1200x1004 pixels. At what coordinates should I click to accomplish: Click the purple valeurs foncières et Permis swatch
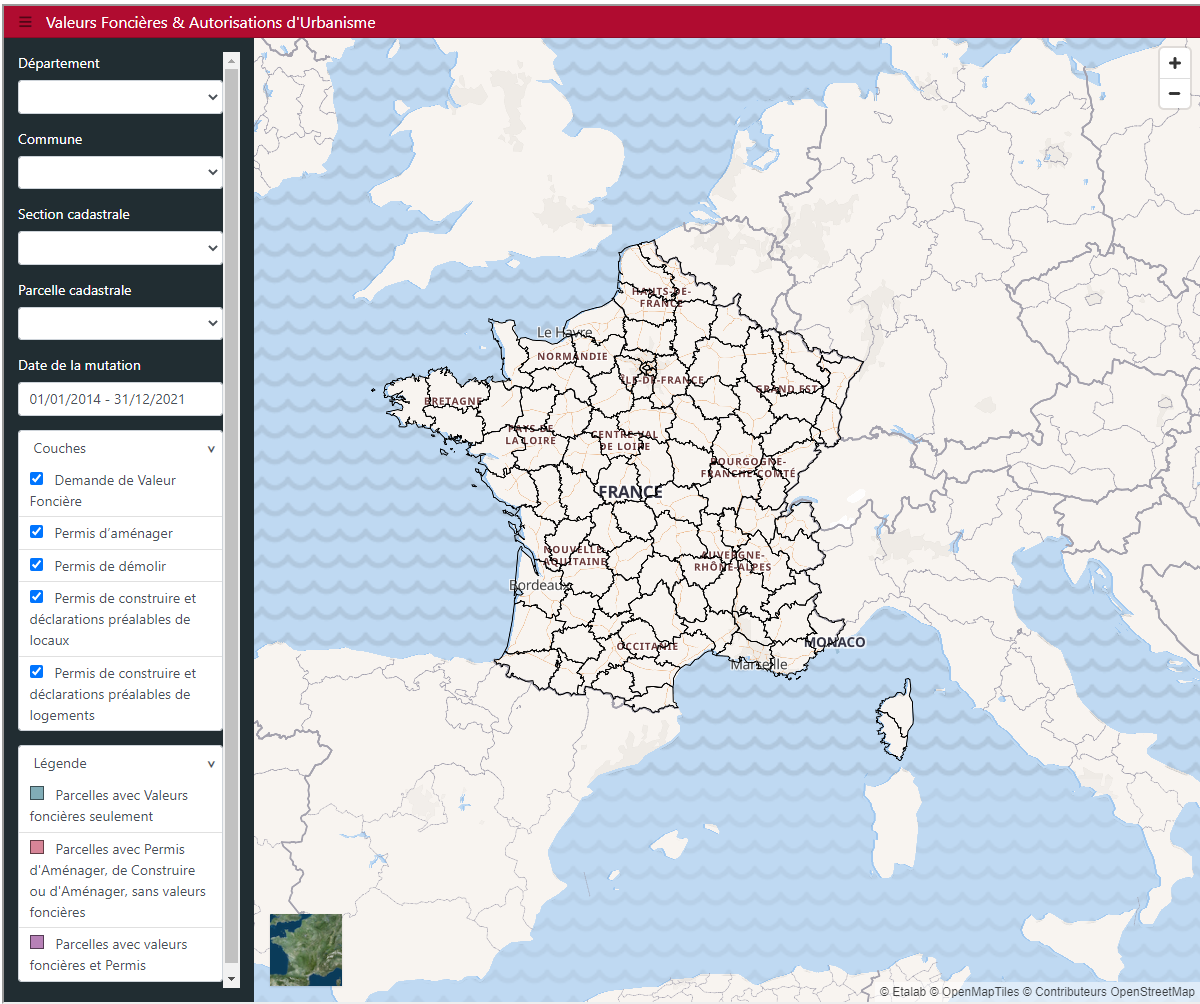[37, 942]
